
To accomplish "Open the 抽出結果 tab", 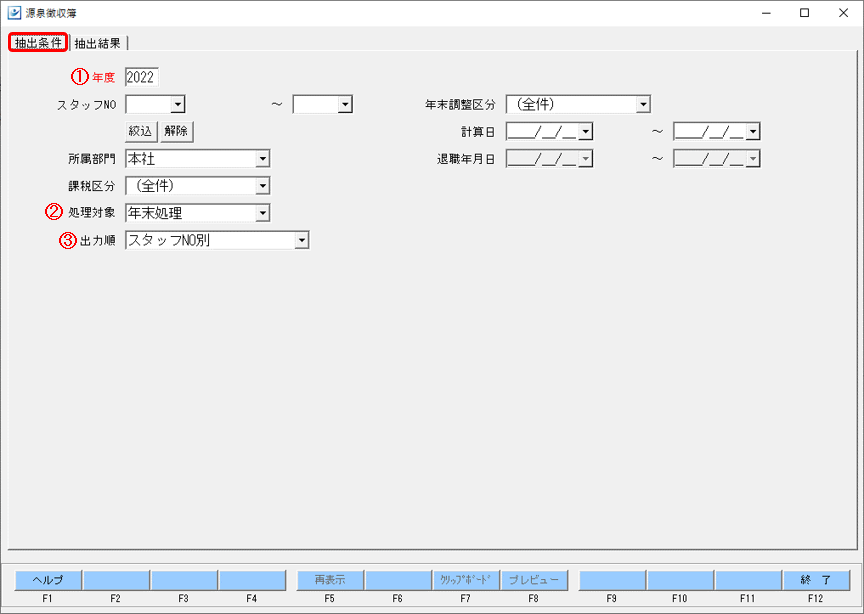I will click(x=98, y=43).
